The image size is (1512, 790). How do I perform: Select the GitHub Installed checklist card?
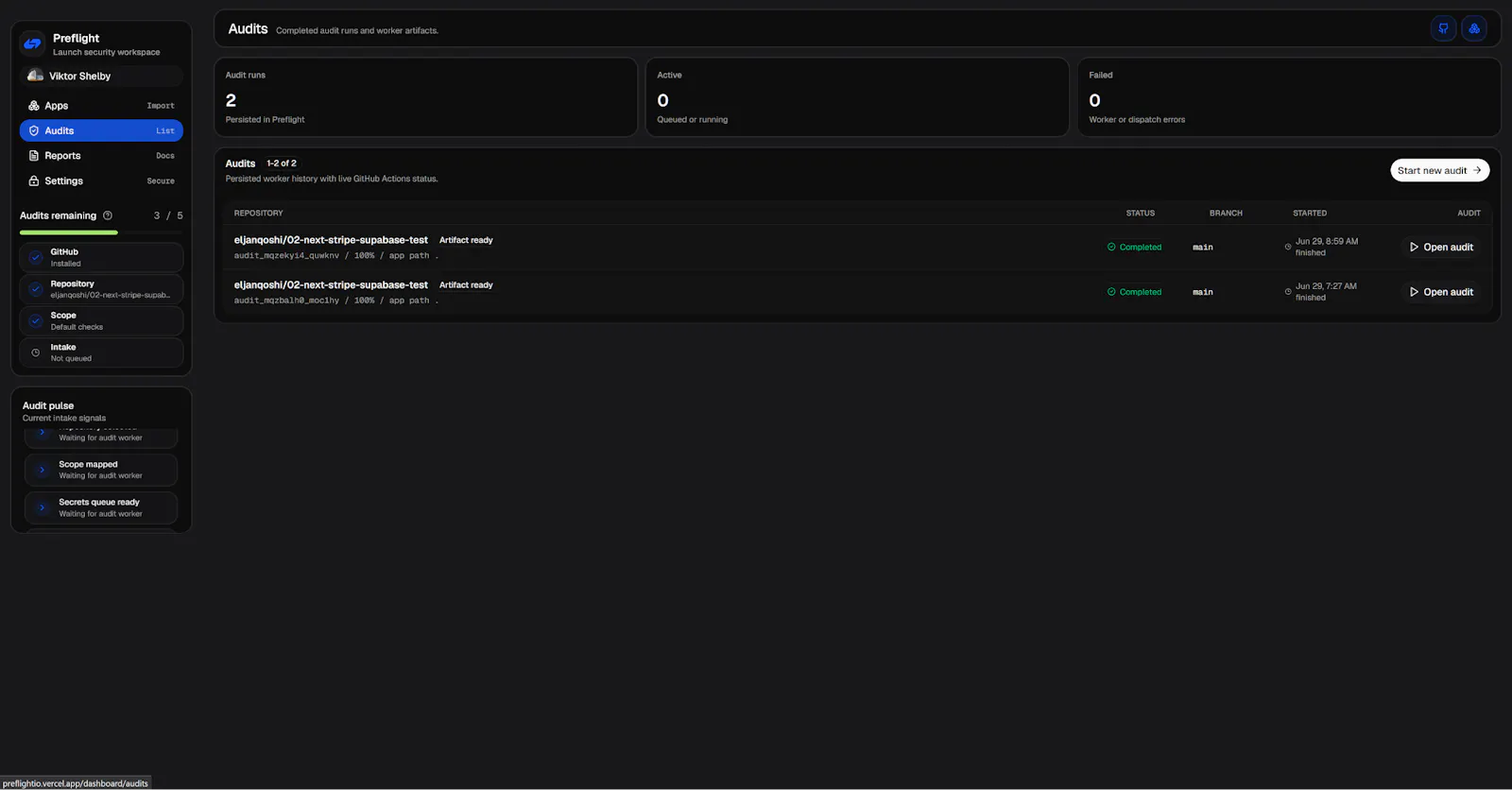pyautogui.click(x=101, y=257)
